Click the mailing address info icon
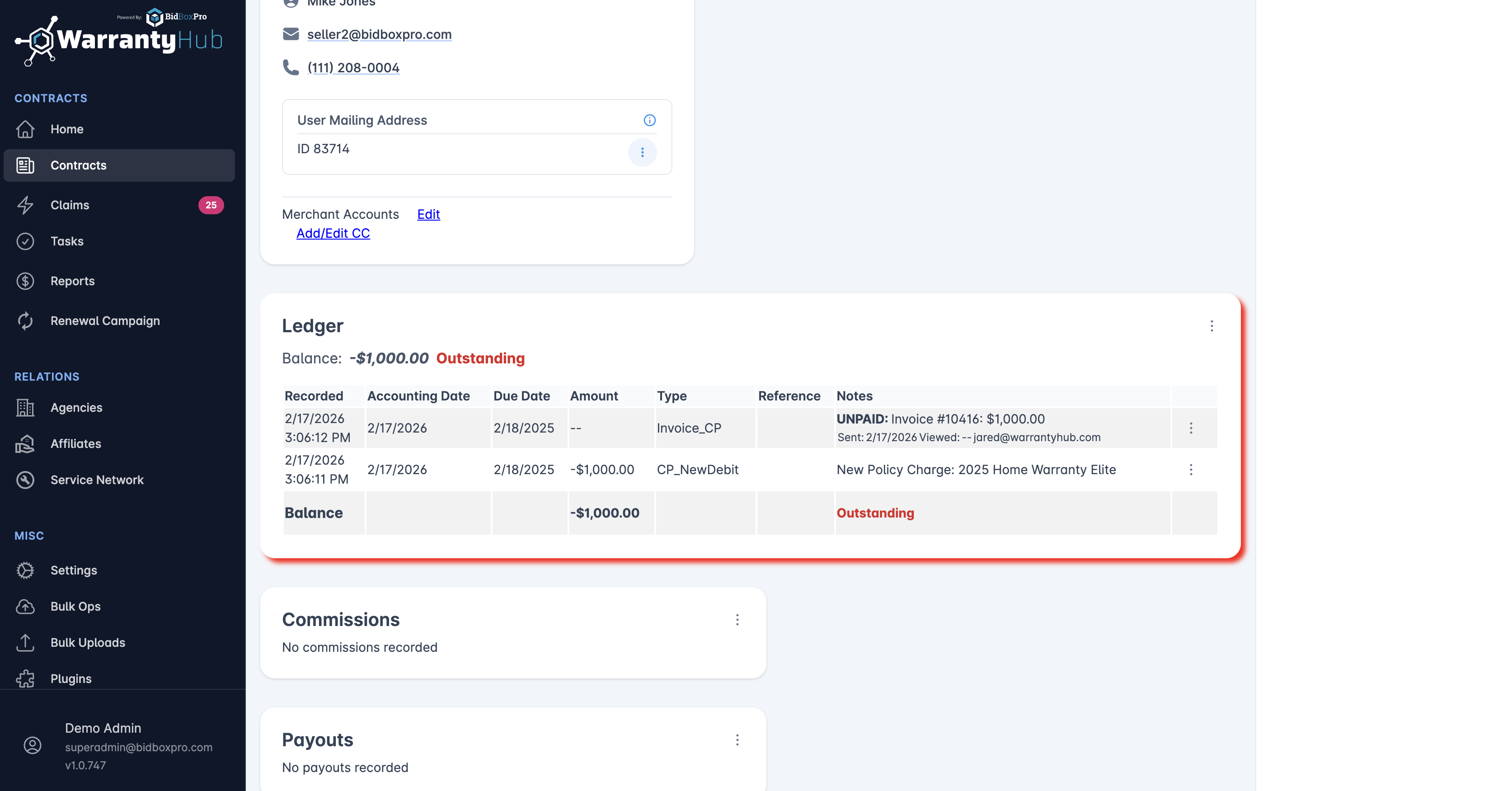 (649, 120)
